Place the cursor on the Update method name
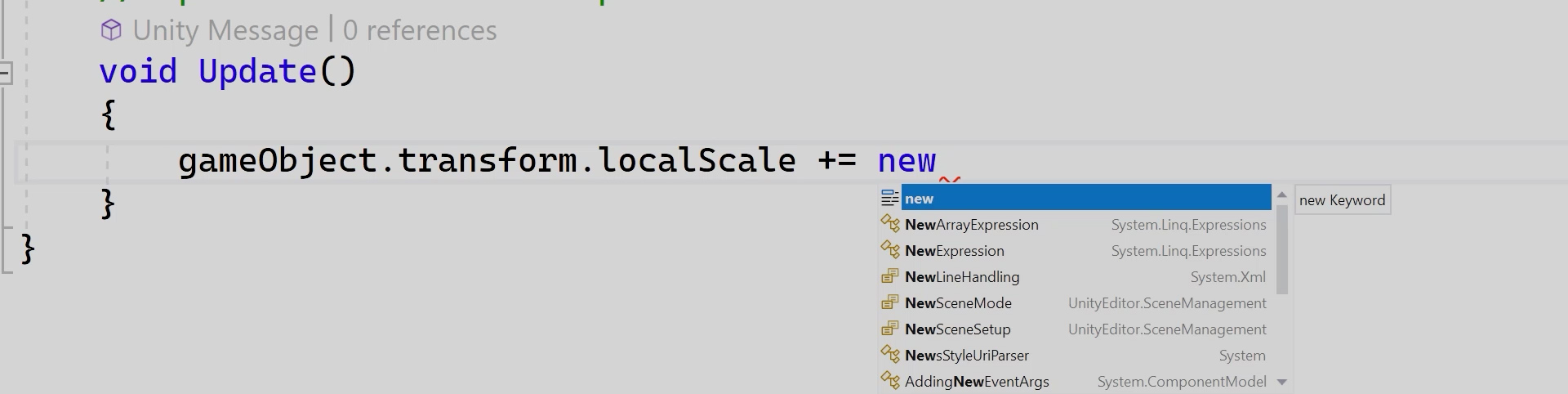This screenshot has height=394, width=1568. pyautogui.click(x=257, y=72)
